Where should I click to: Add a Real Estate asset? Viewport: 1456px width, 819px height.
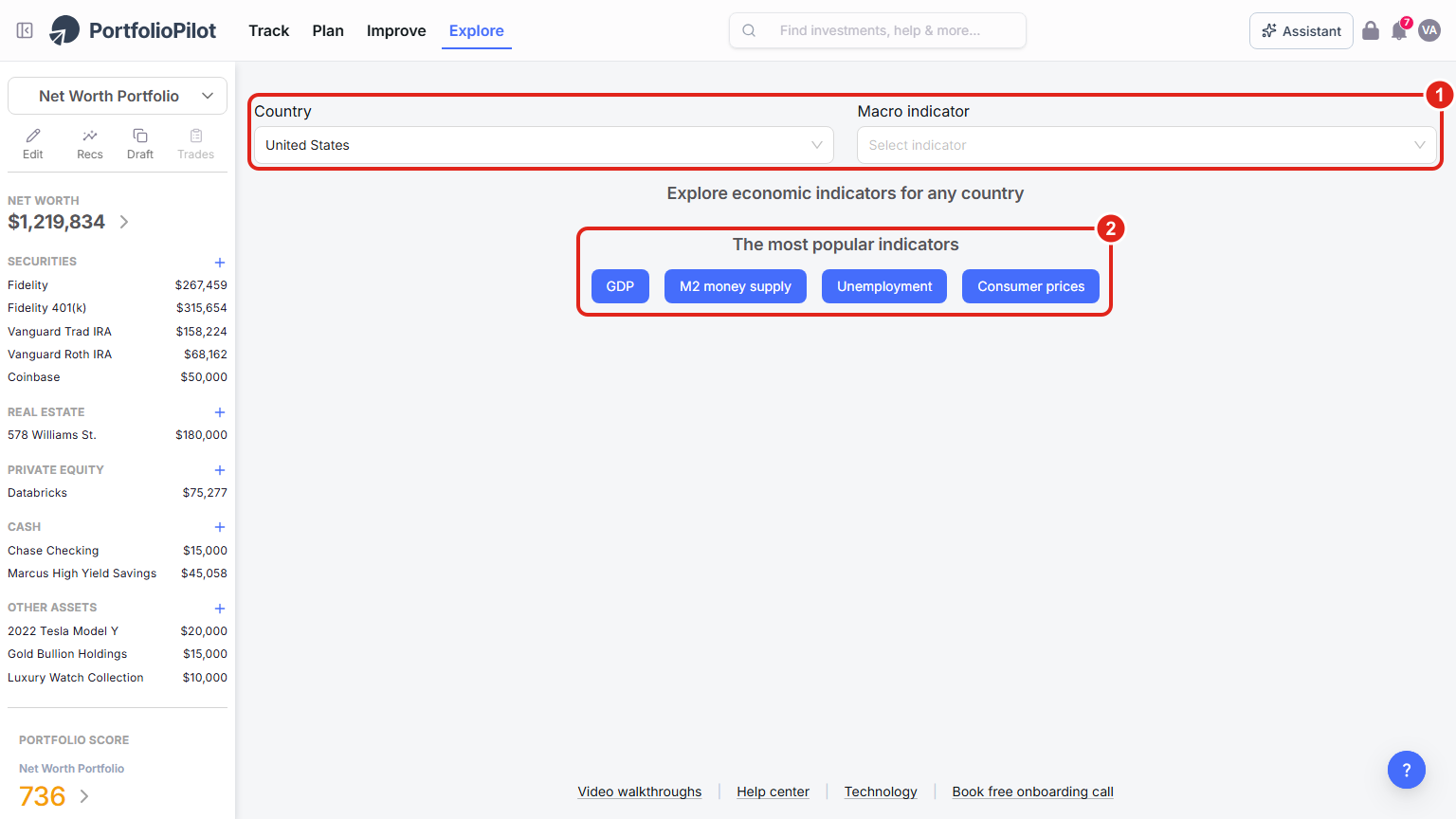[x=220, y=412]
